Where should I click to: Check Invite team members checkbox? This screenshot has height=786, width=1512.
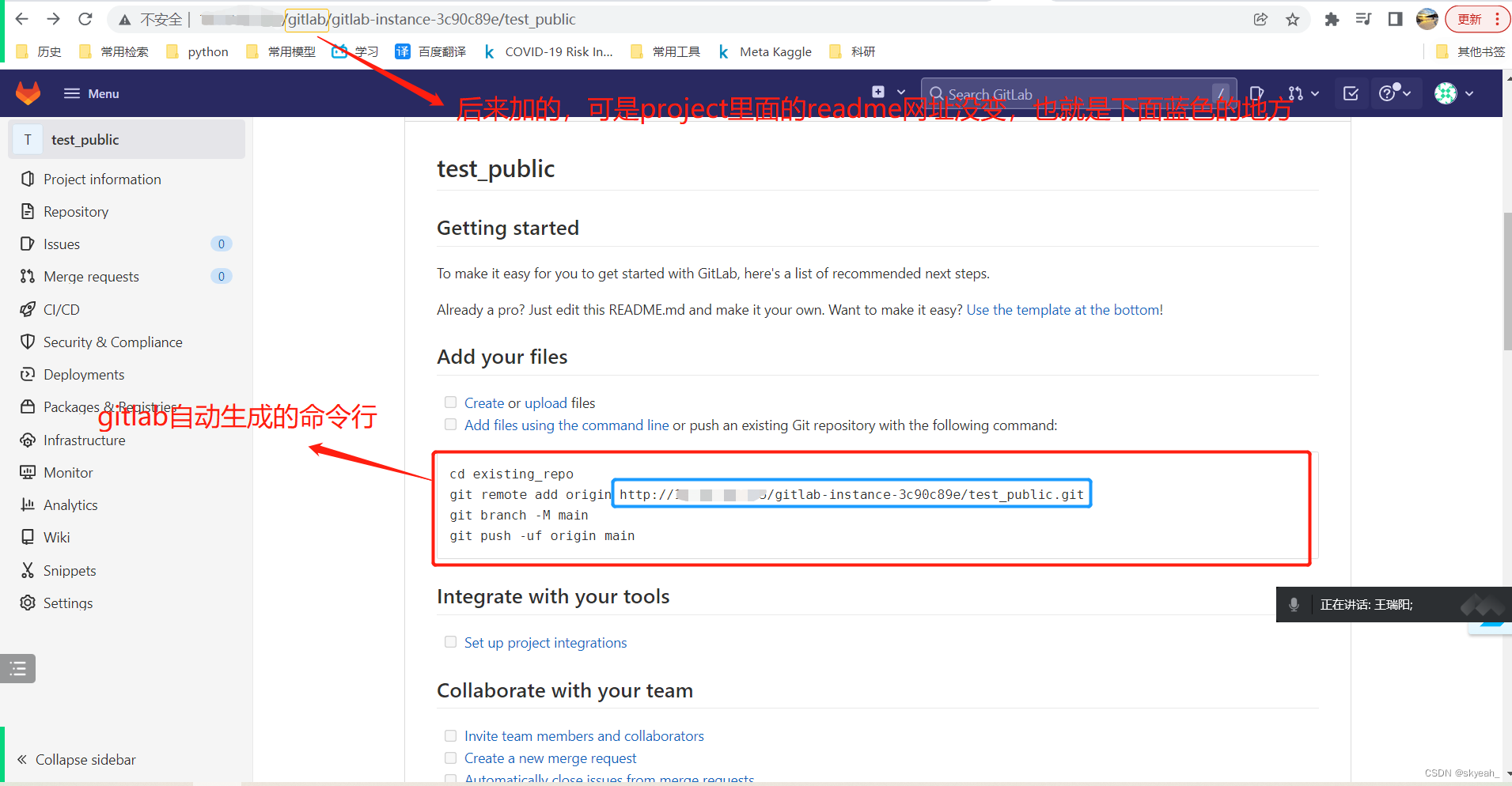coord(450,735)
